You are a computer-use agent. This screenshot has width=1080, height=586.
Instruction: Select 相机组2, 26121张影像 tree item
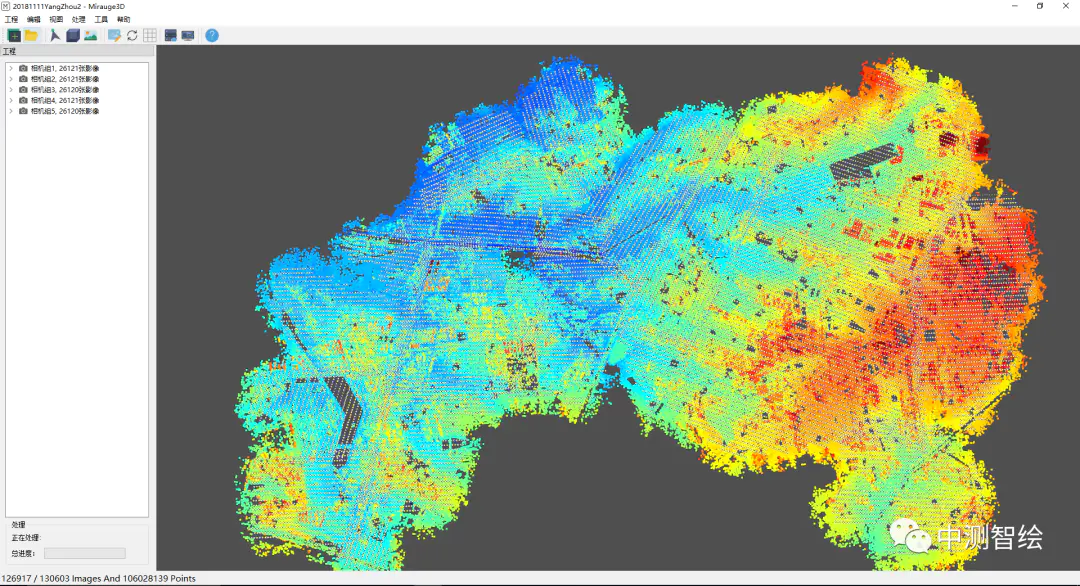[65, 79]
